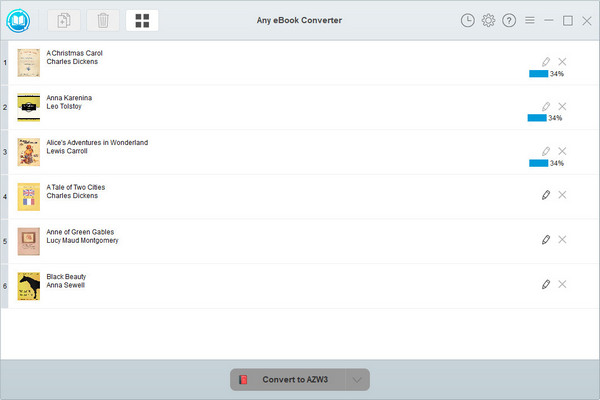600x400 pixels.
Task: Select Black Beauty horse cover thumbnail
Action: [29, 286]
